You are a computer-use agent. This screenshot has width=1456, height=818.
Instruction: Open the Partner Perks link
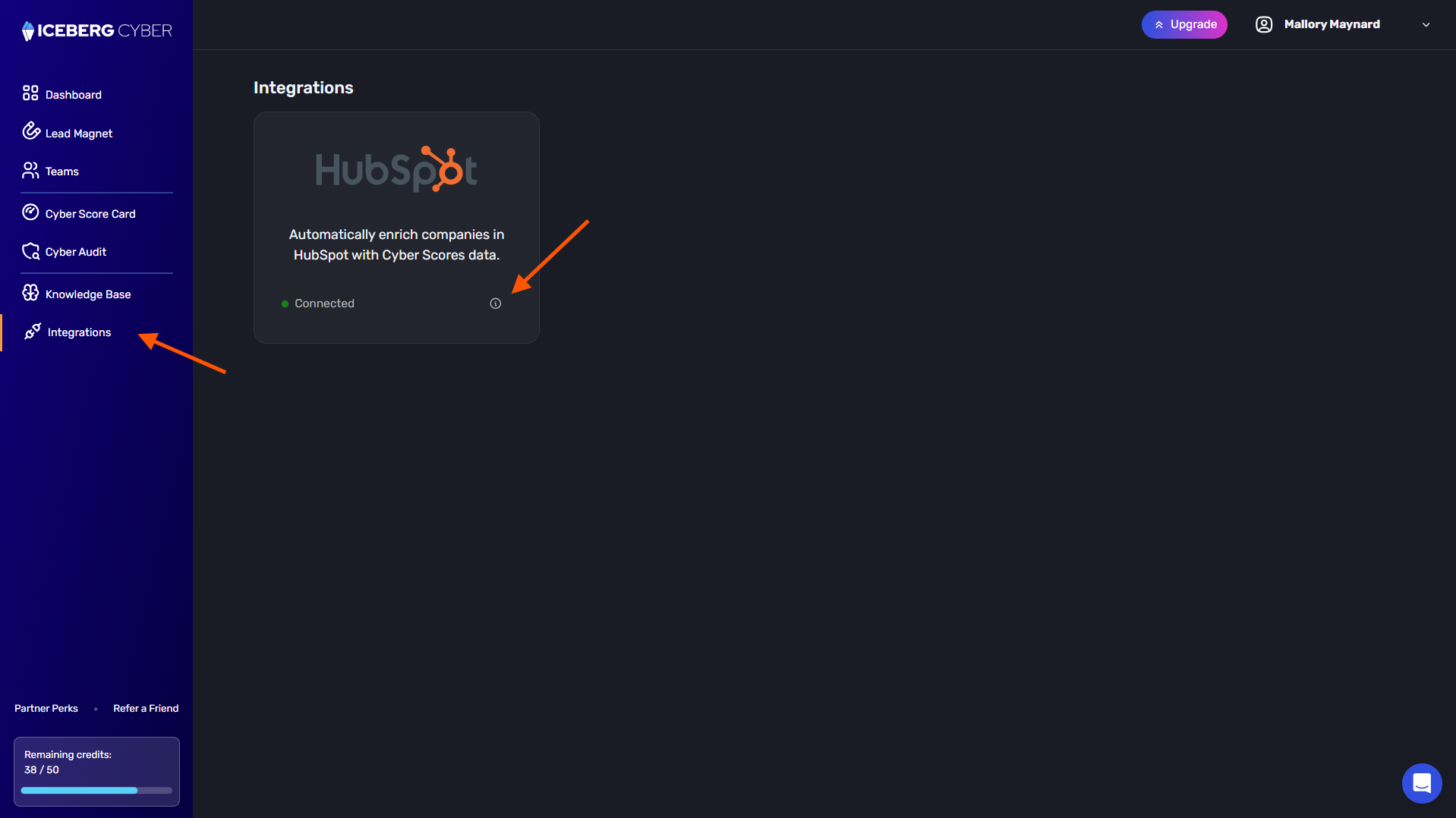pyautogui.click(x=46, y=708)
